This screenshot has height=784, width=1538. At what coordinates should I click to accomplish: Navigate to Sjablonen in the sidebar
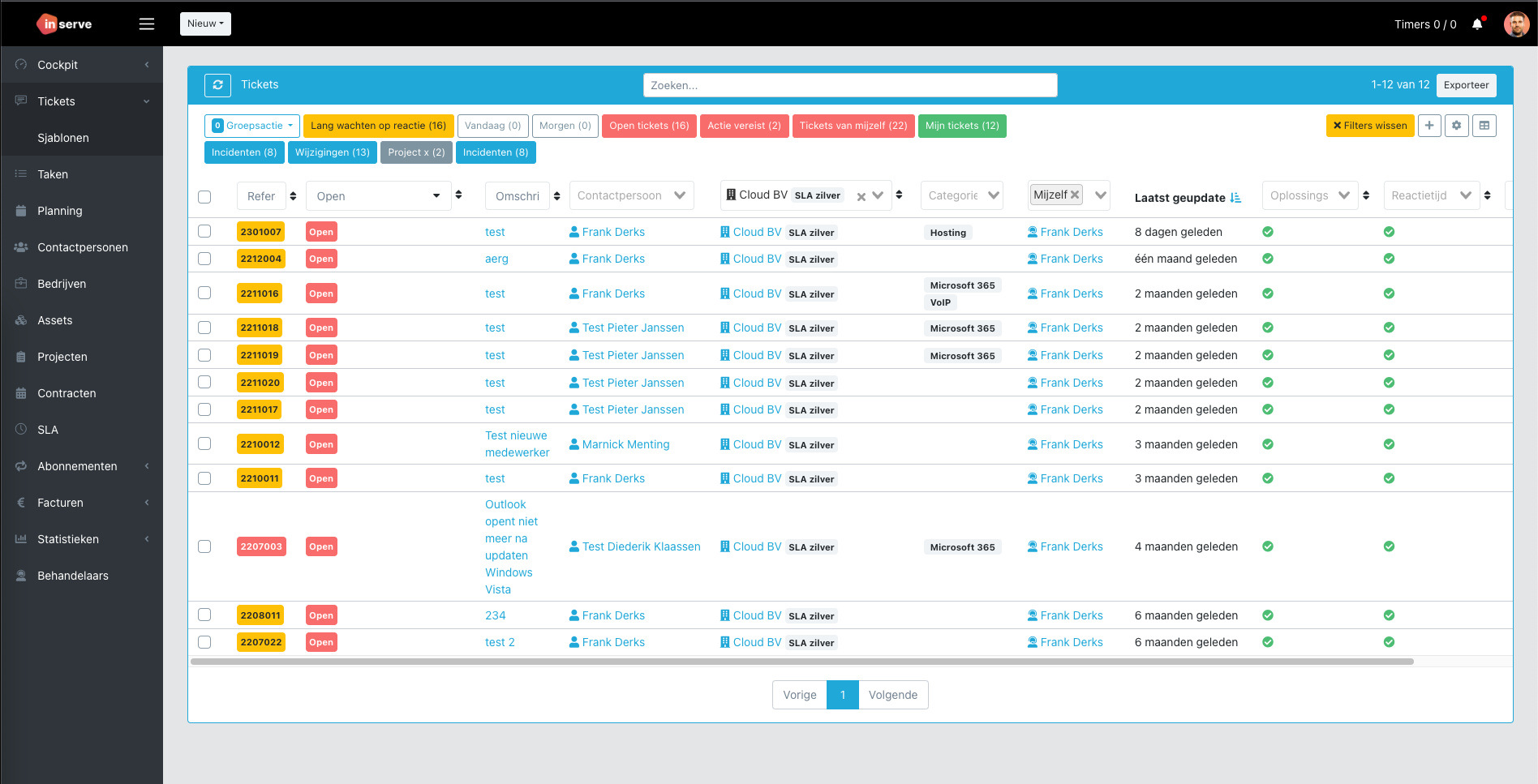(x=63, y=138)
